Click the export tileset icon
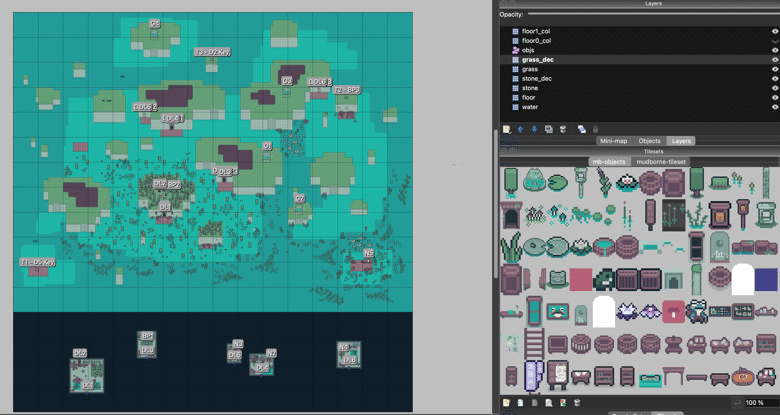The height and width of the screenshot is (415, 780). click(x=535, y=403)
